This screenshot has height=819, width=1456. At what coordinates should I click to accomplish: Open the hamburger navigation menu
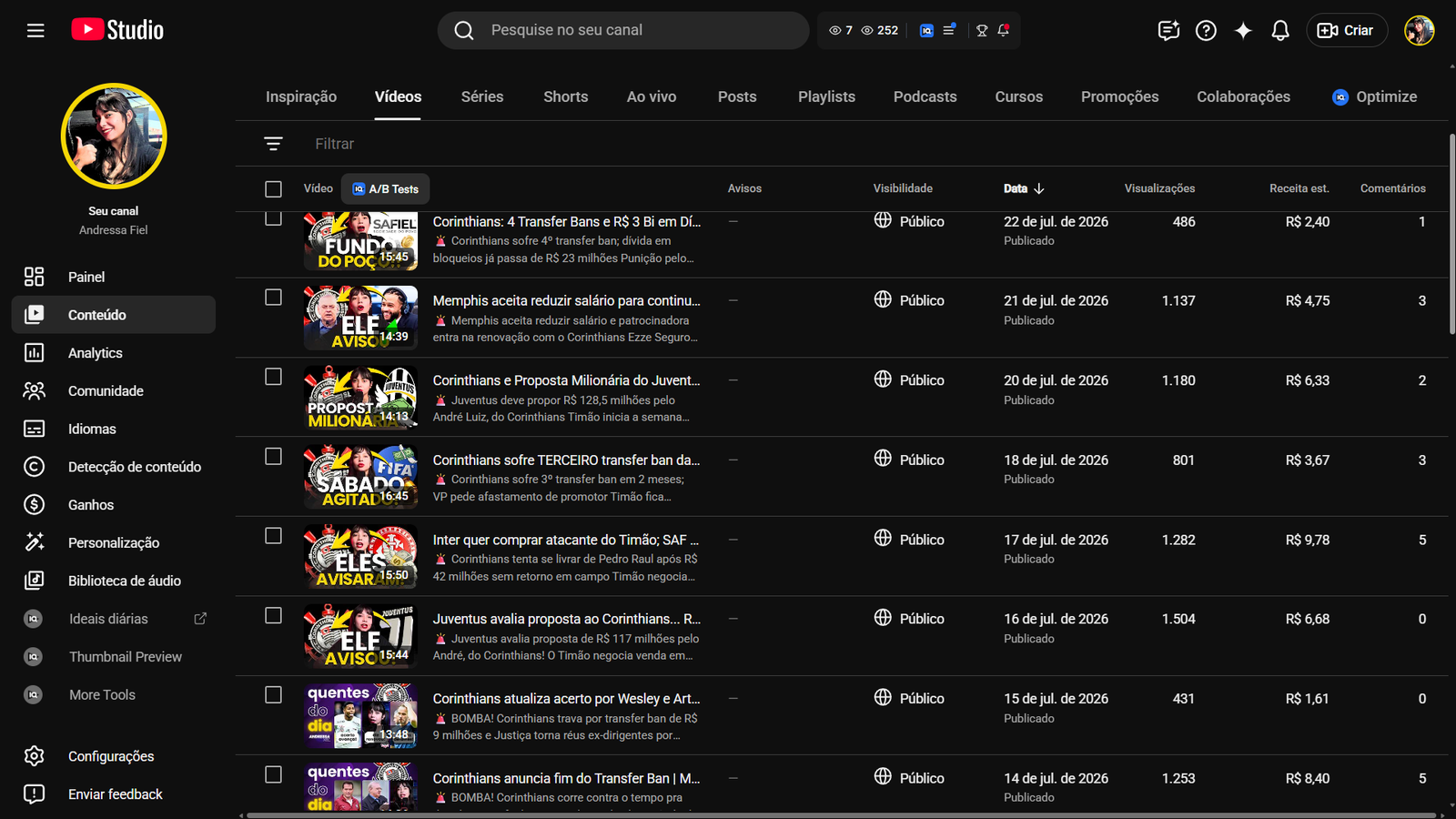tap(35, 31)
